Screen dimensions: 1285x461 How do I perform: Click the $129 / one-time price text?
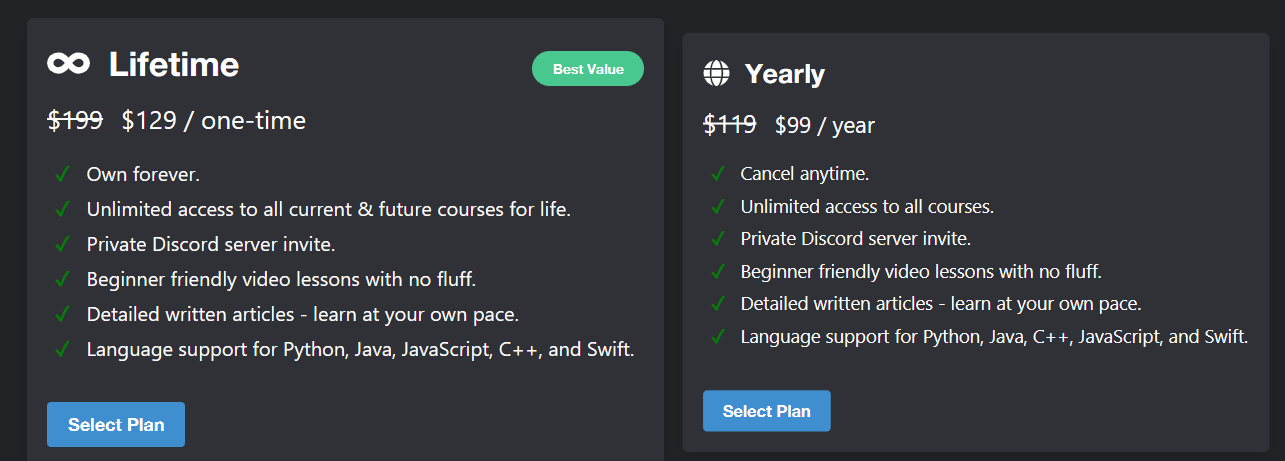pos(214,121)
